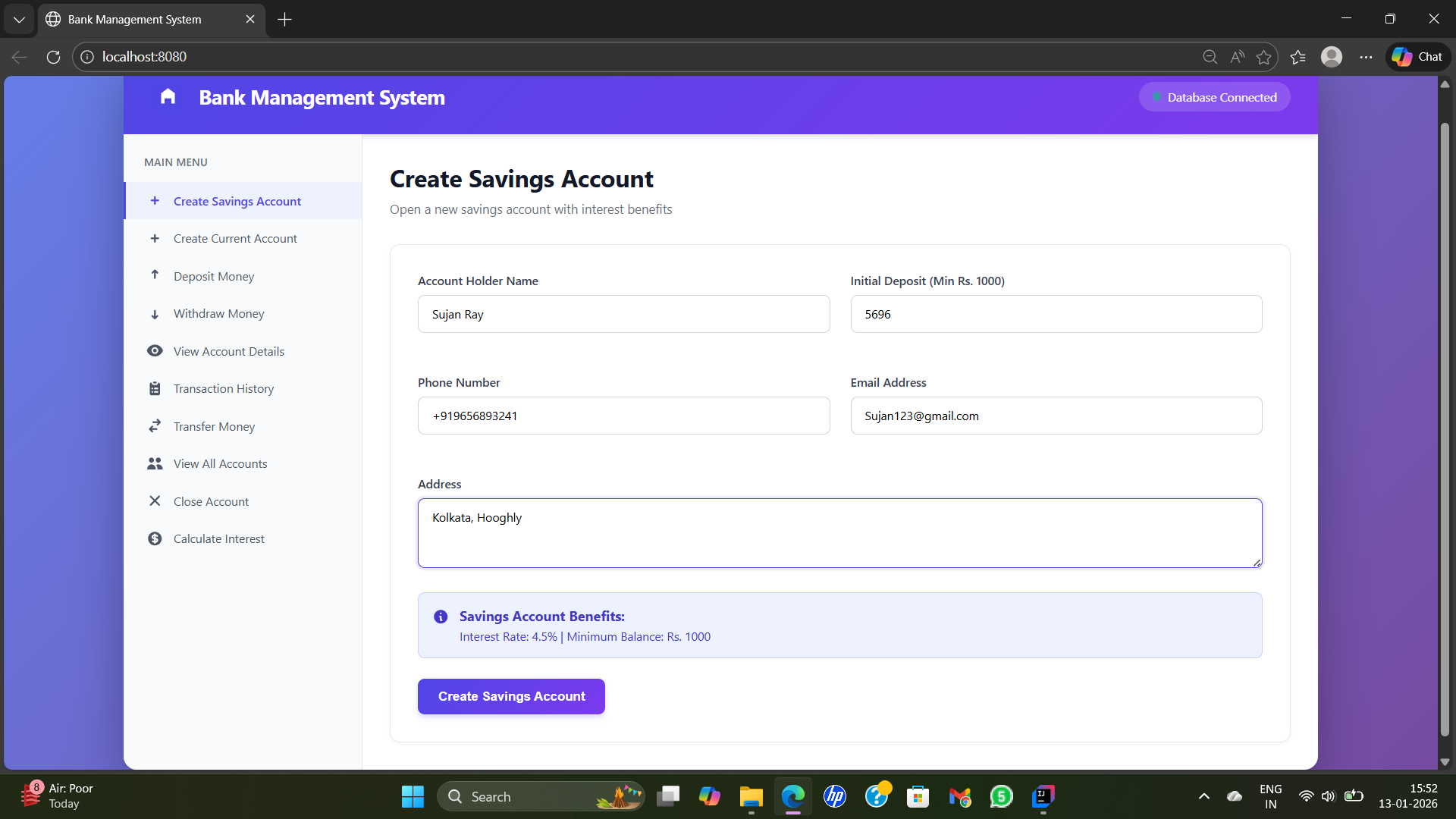Open File Explorer from the taskbar
The height and width of the screenshot is (819, 1456).
tap(751, 797)
